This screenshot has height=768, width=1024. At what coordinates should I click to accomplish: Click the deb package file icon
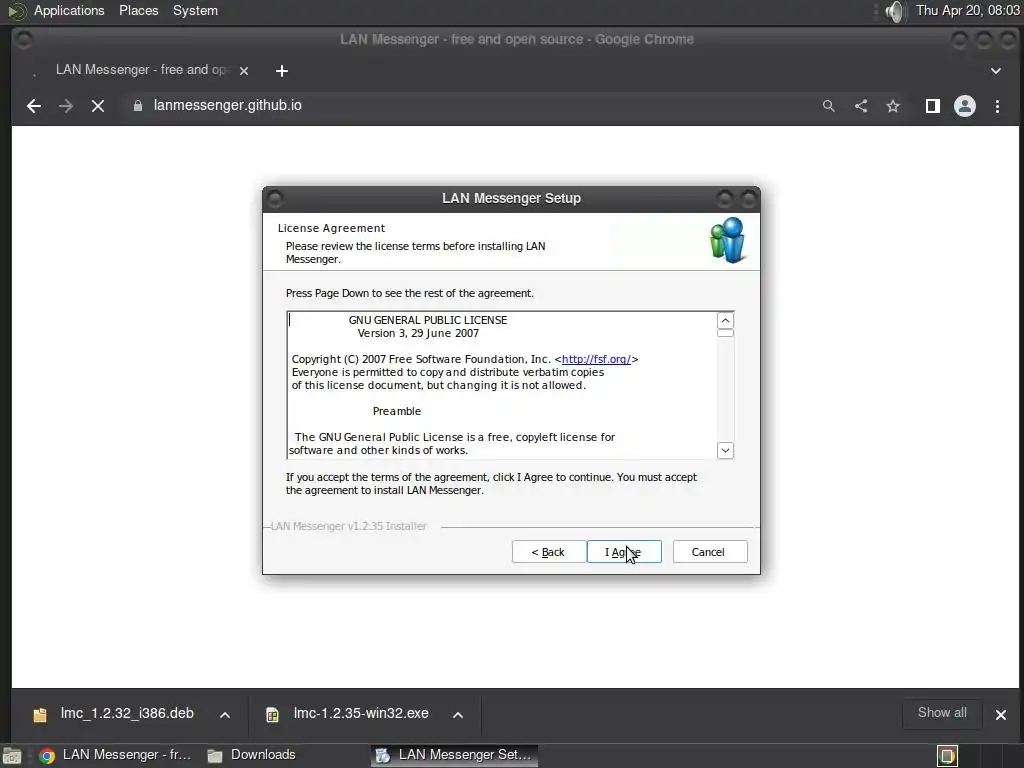point(40,714)
